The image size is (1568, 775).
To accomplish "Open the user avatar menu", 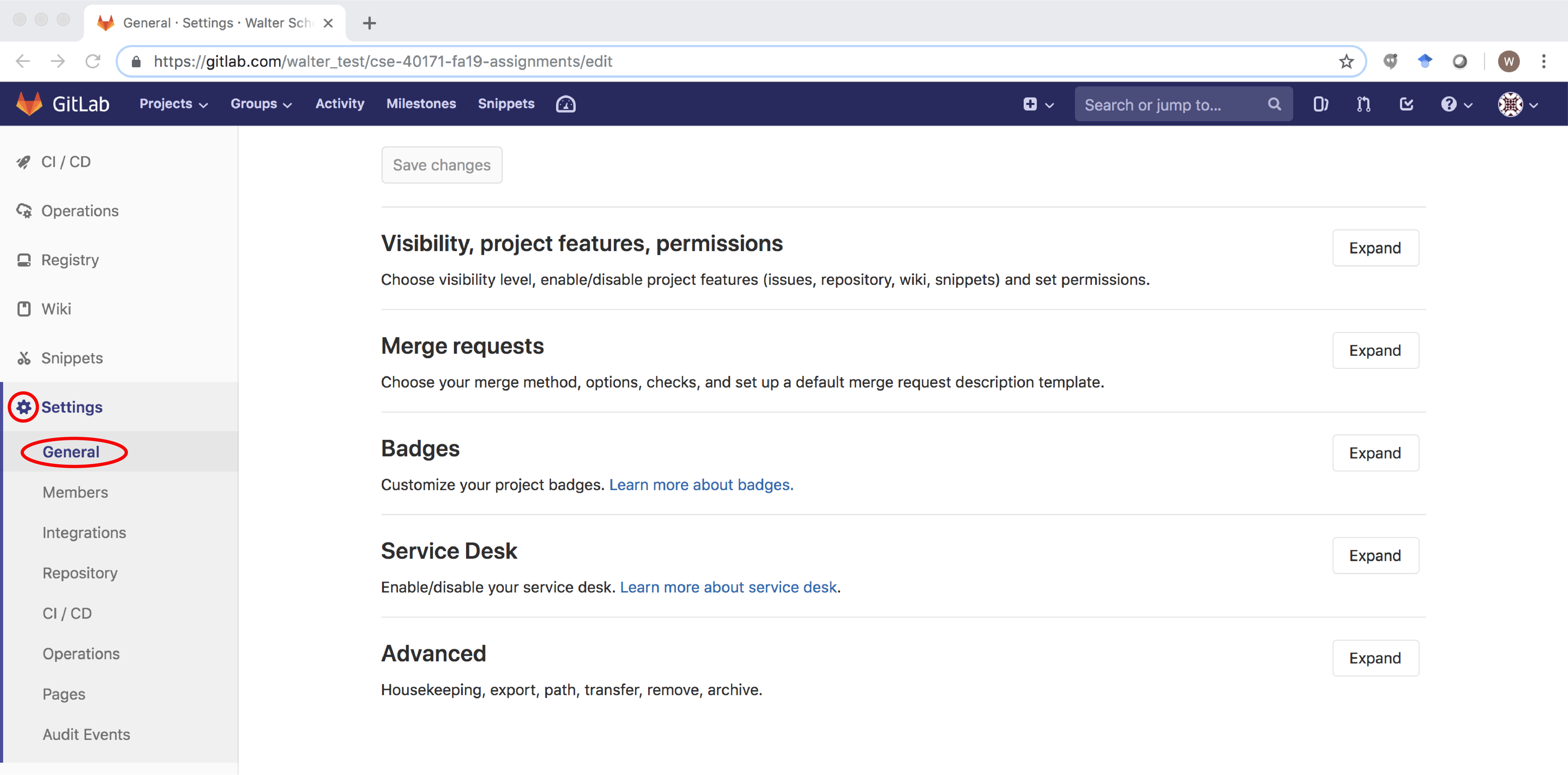I will pyautogui.click(x=1517, y=104).
